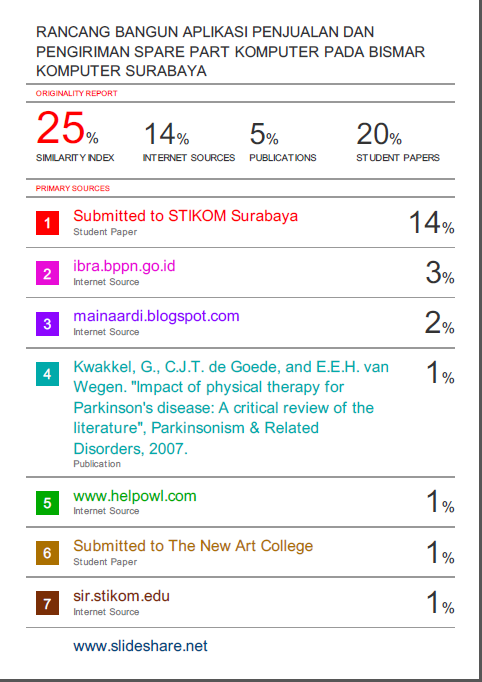Screen dimensions: 482x682
Task: Click the teal number 4 source badge
Action: click(47, 374)
